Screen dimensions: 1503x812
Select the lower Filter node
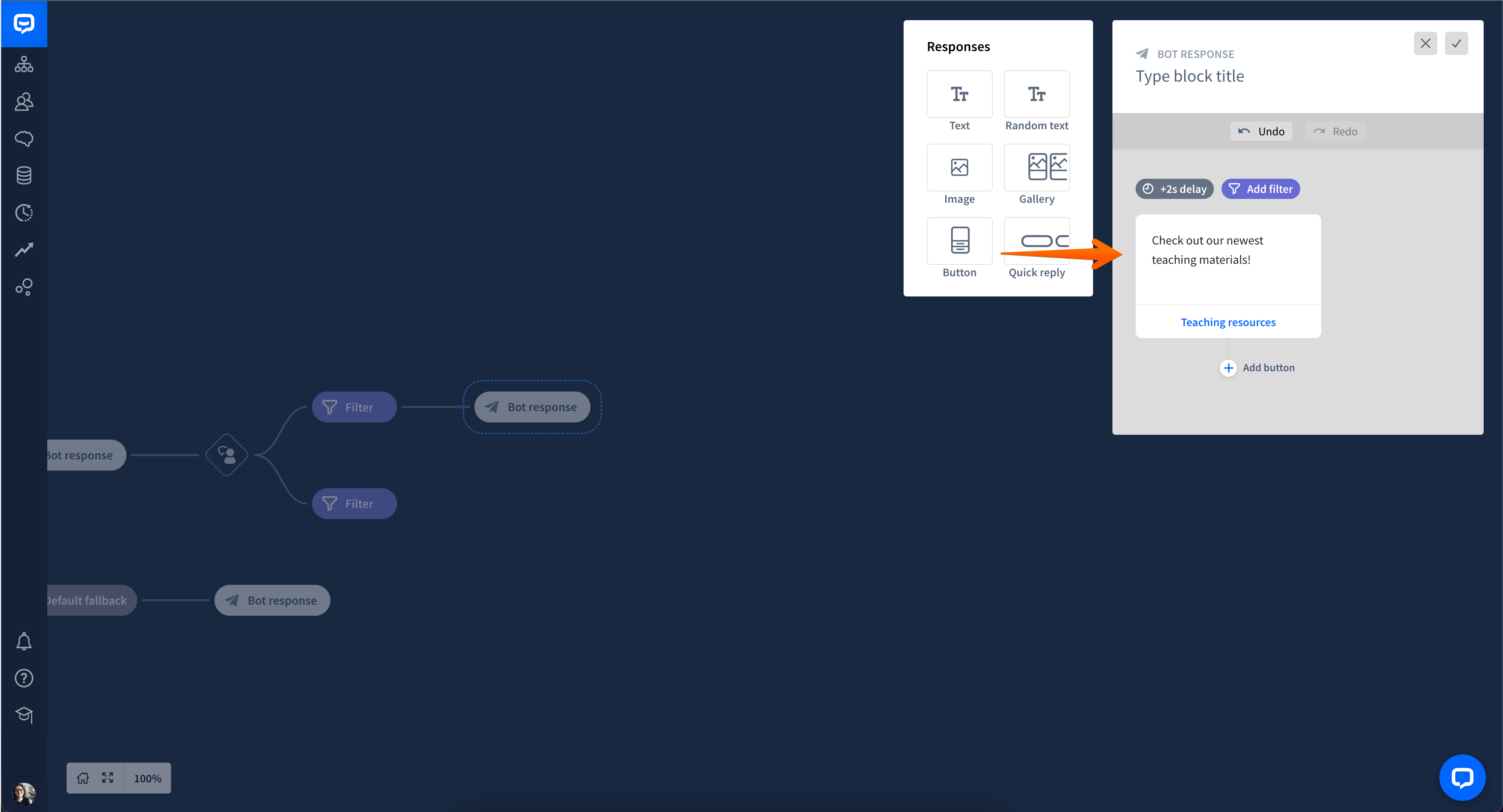pos(354,504)
